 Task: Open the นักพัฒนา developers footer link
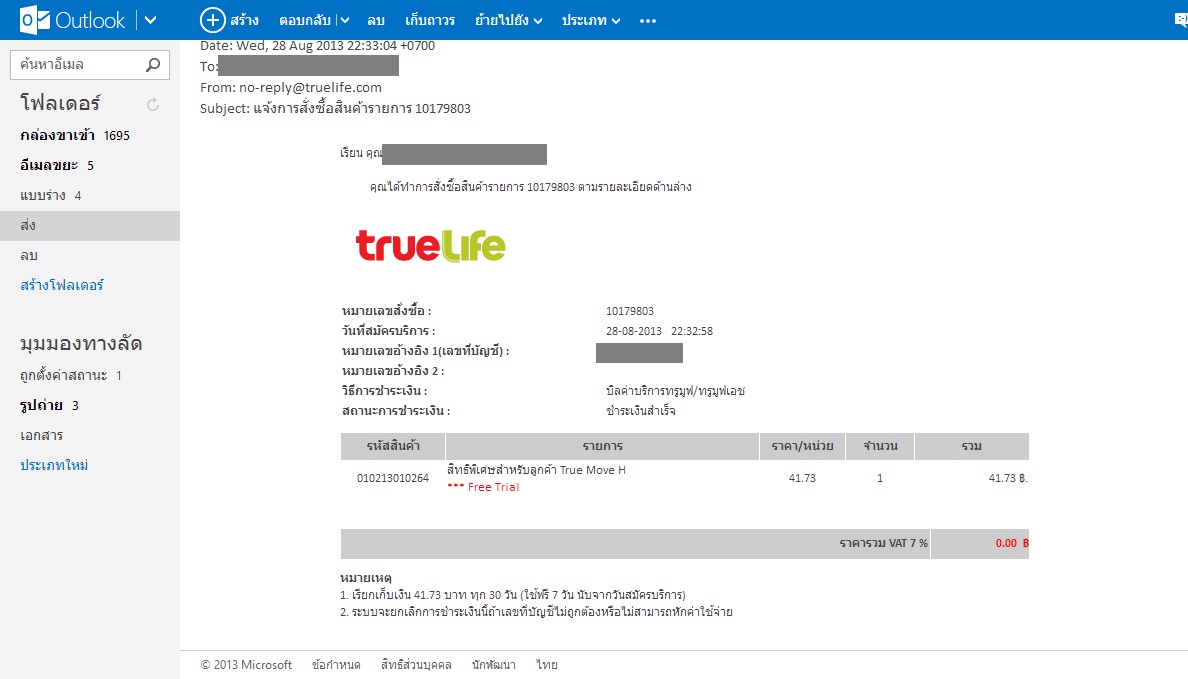(x=493, y=665)
